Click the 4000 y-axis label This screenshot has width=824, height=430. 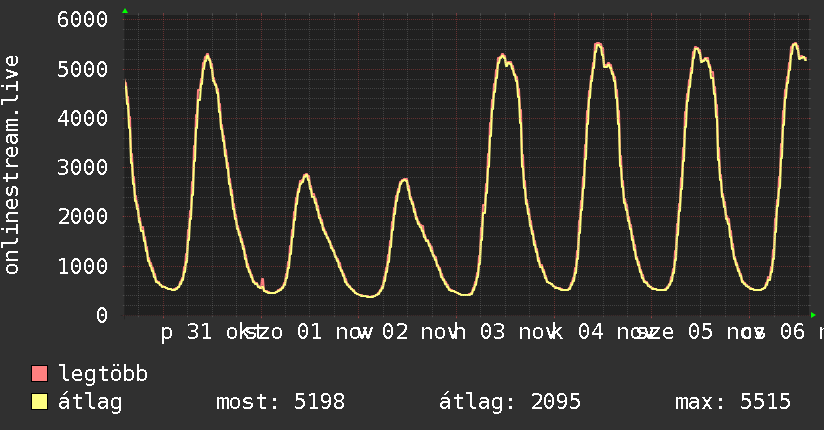click(x=83, y=118)
